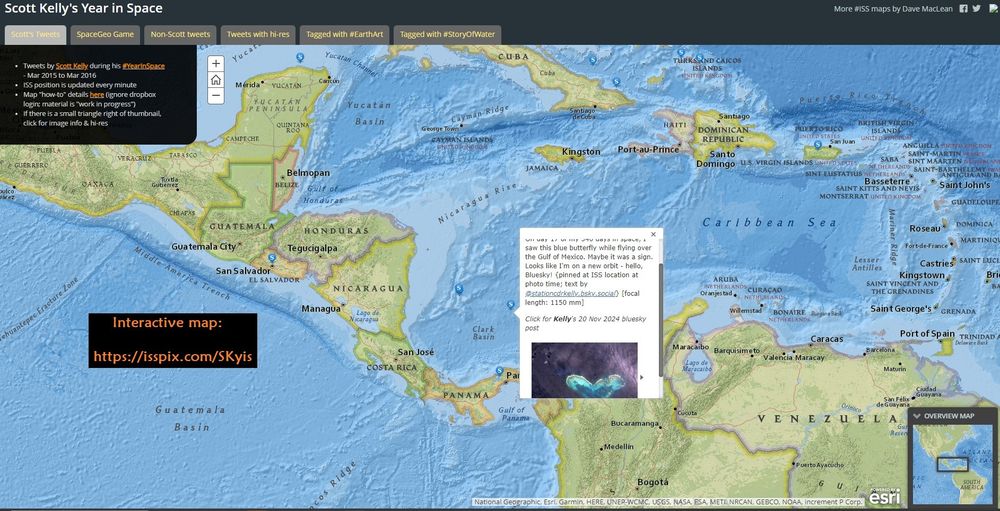Click Kelly's 20 Nov 2024 bluesky post link
Image resolution: width=1000 pixels, height=511 pixels.
[x=585, y=322]
